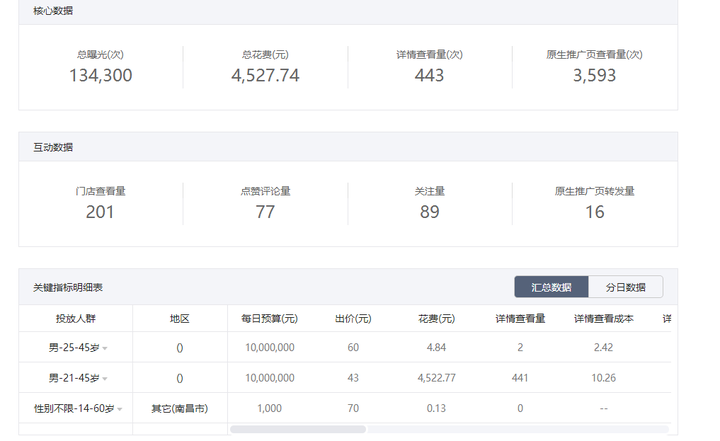Click detail views value 443

429,75
